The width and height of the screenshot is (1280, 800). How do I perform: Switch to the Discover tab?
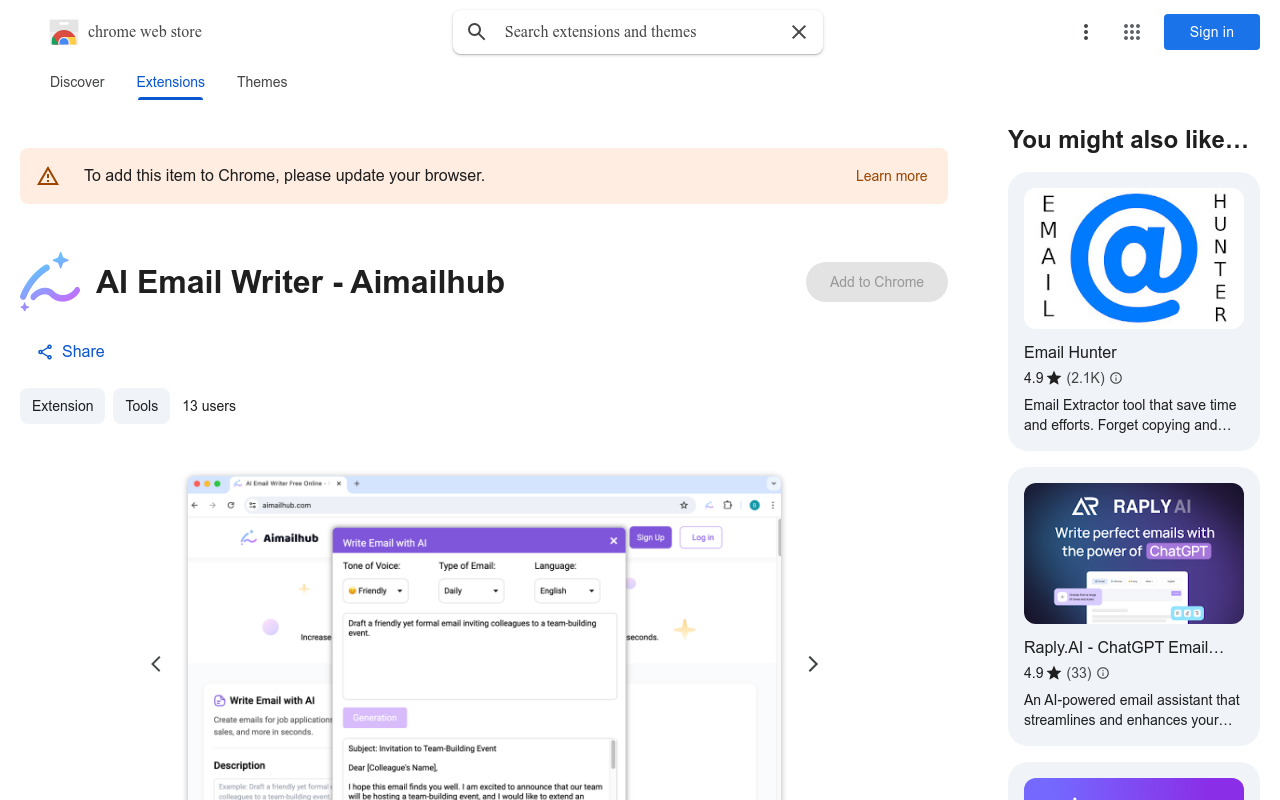[x=77, y=82]
